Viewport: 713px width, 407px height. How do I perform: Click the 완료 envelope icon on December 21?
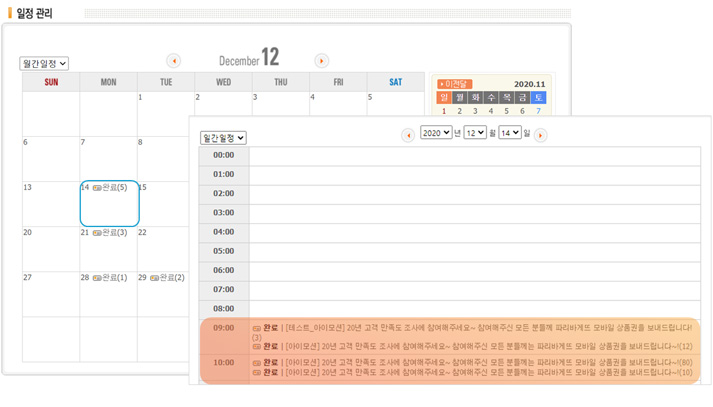tap(97, 233)
